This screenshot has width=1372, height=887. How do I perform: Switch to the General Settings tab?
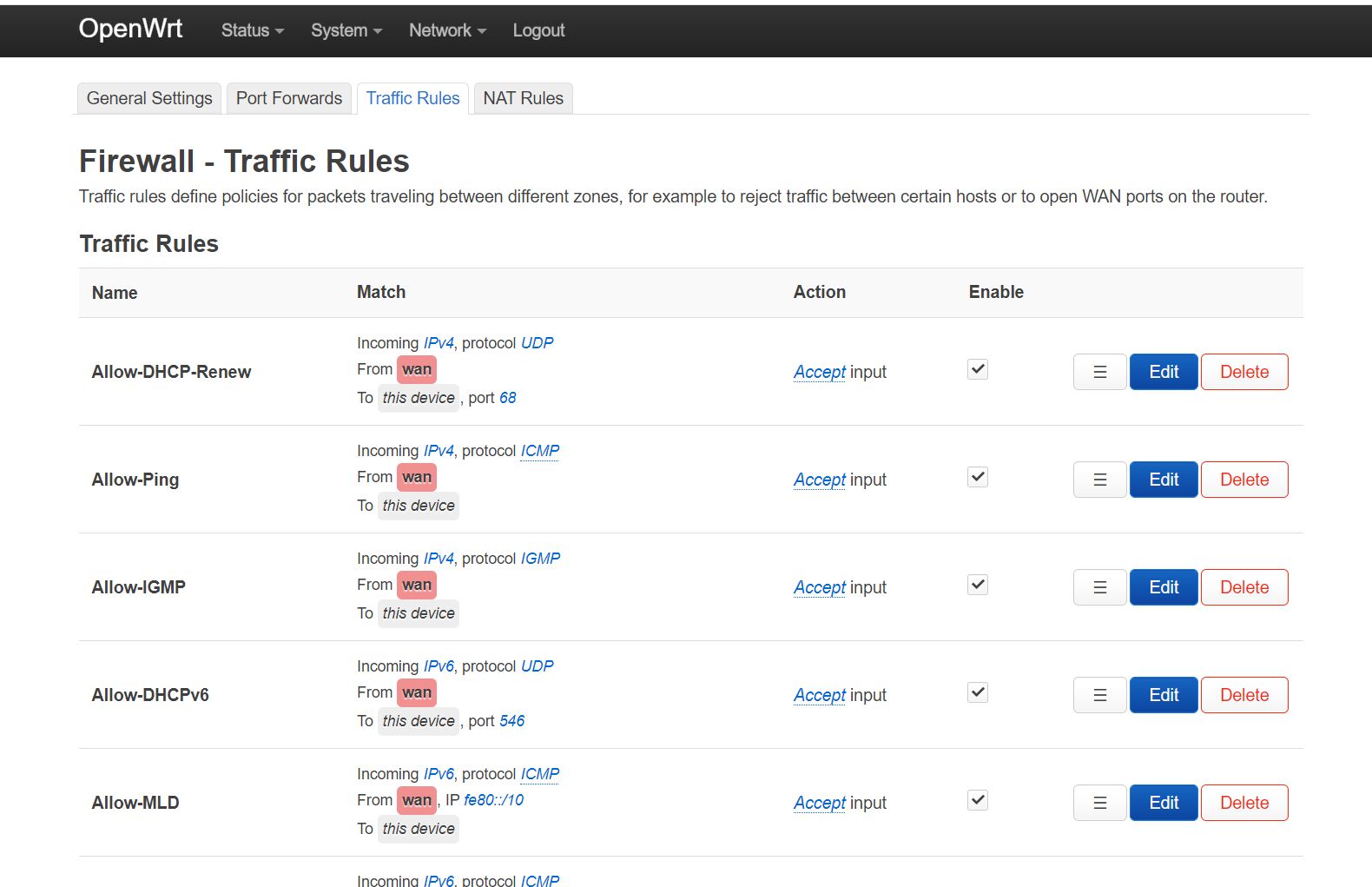pos(149,98)
